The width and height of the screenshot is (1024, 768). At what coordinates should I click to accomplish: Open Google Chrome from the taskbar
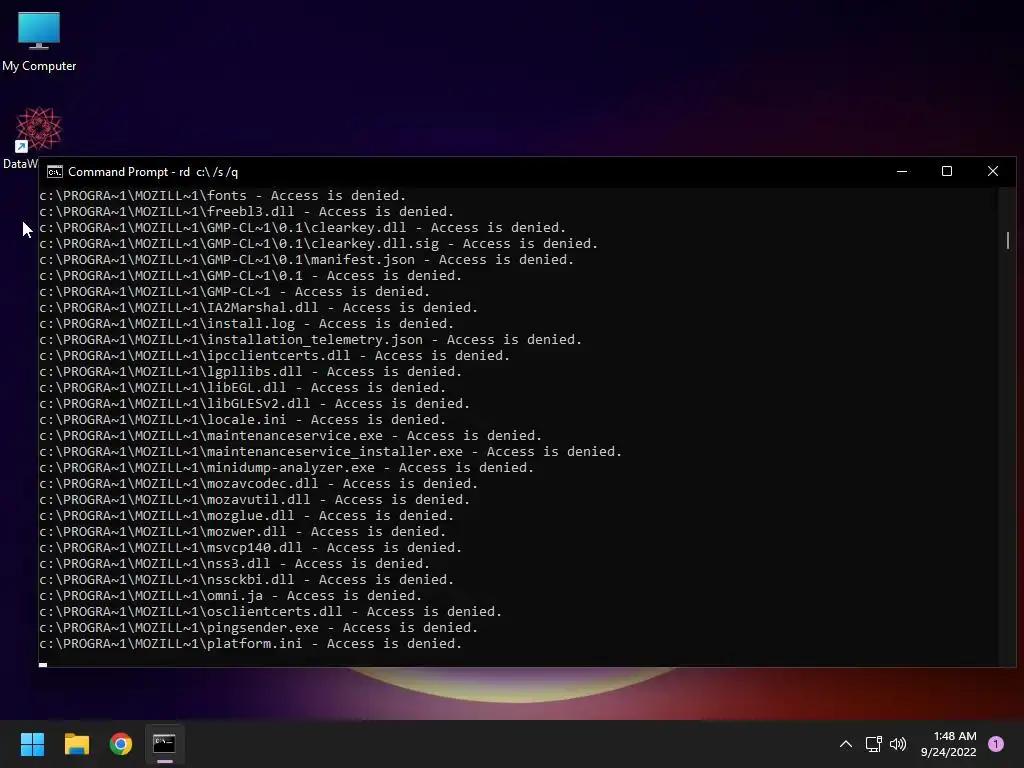(x=121, y=744)
